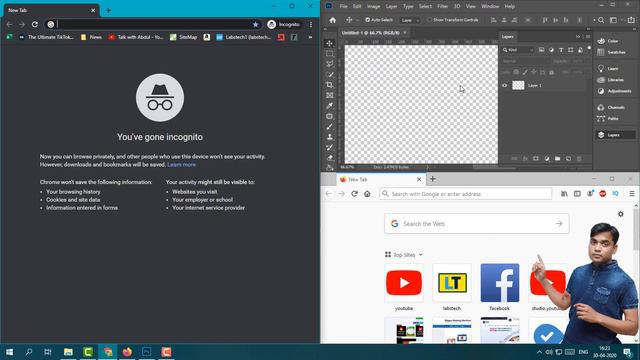Select the Lasso tool in Photoshop
640x360 pixels.
coord(329,64)
